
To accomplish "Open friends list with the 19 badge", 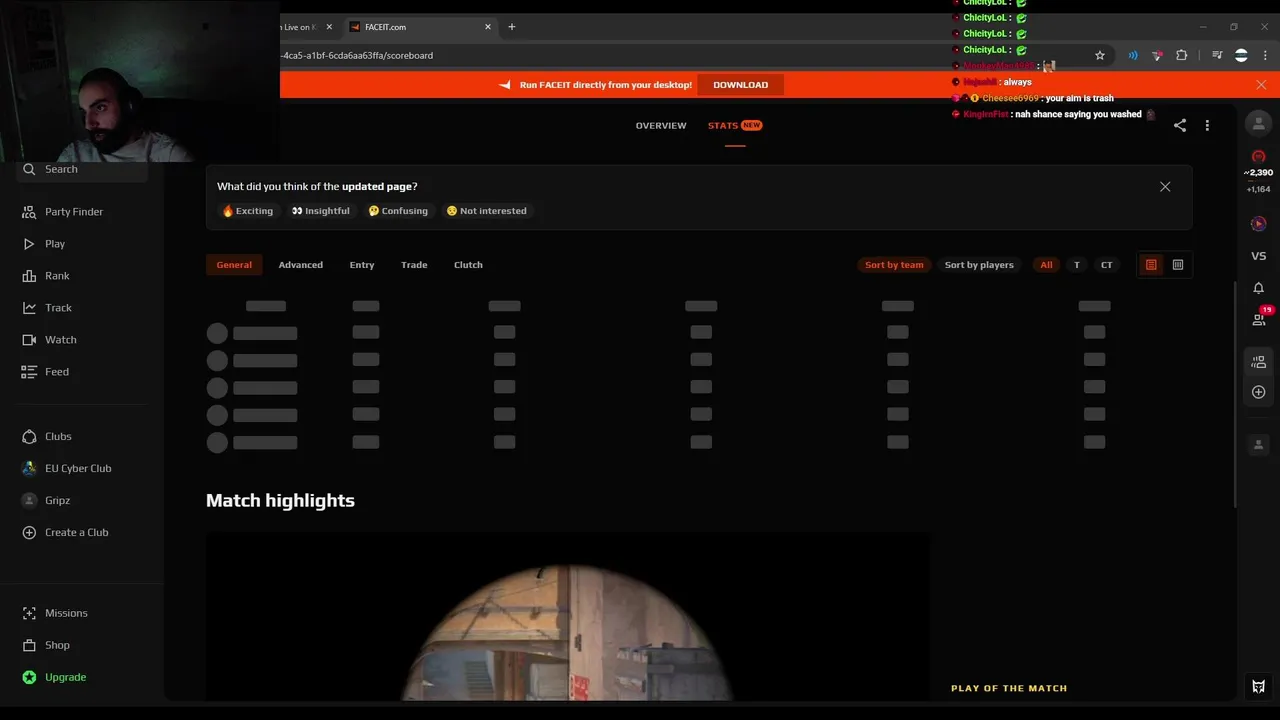I will point(1259,319).
